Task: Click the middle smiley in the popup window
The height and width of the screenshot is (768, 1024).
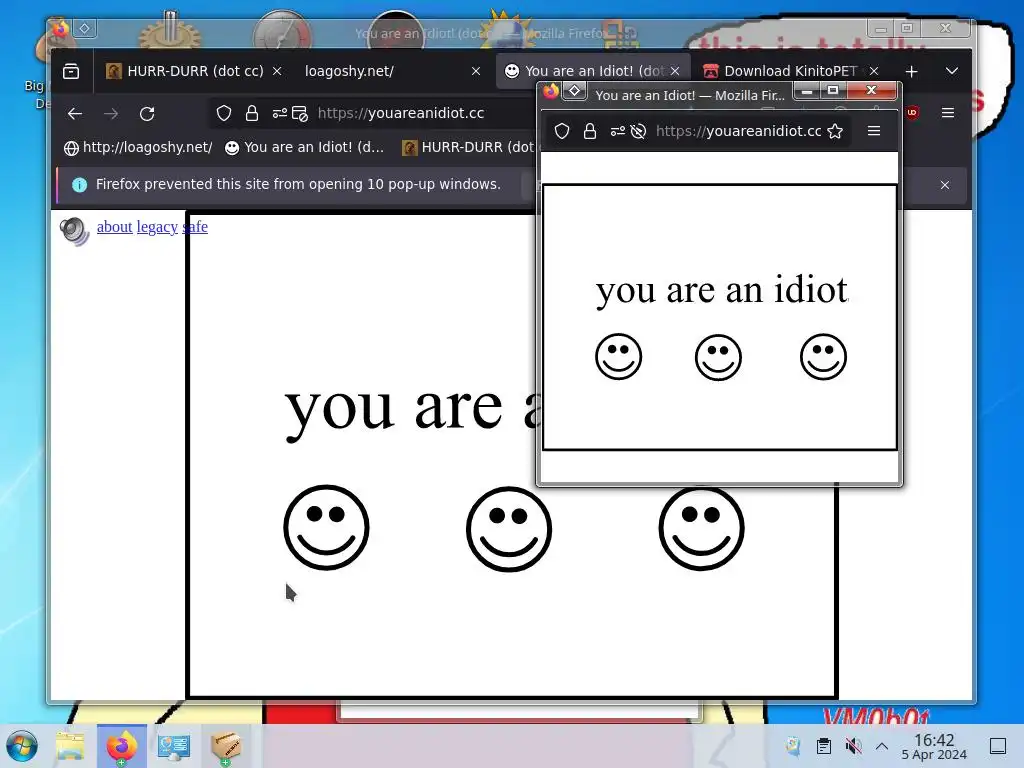Action: (x=718, y=357)
